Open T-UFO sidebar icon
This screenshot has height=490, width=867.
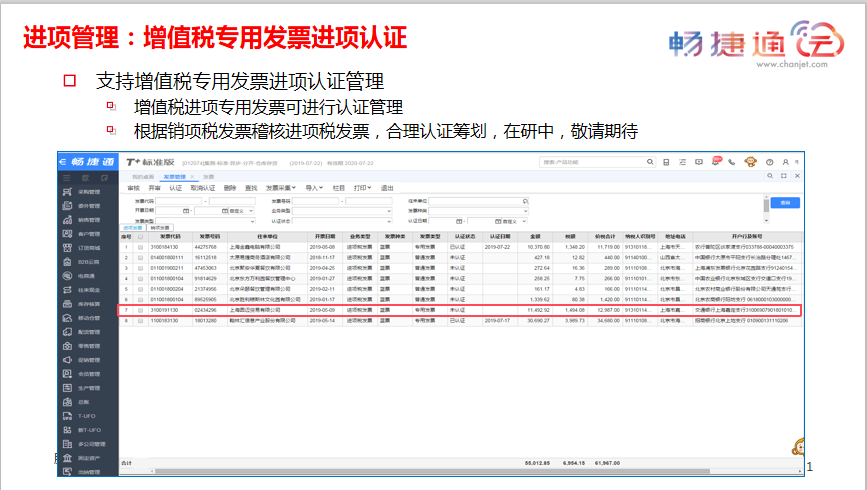point(67,416)
